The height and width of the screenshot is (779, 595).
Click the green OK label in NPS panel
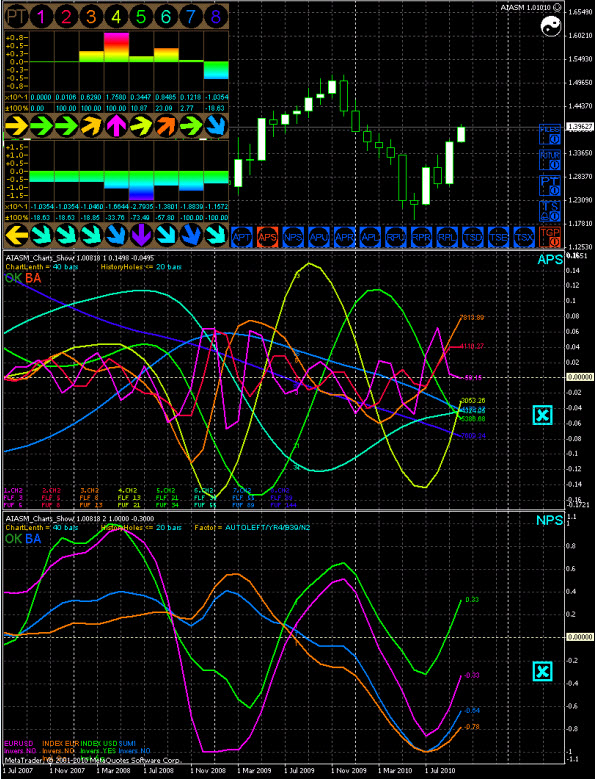tap(13, 539)
